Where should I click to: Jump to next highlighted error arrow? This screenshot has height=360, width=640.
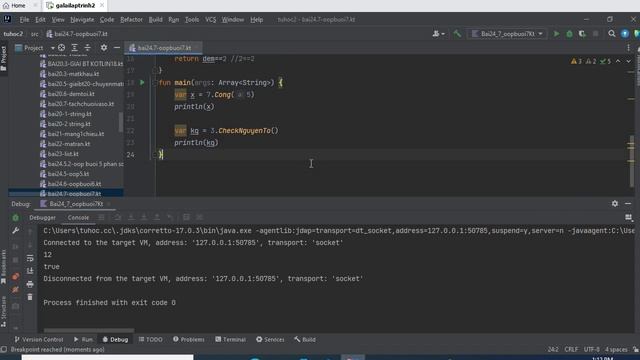coord(628,61)
